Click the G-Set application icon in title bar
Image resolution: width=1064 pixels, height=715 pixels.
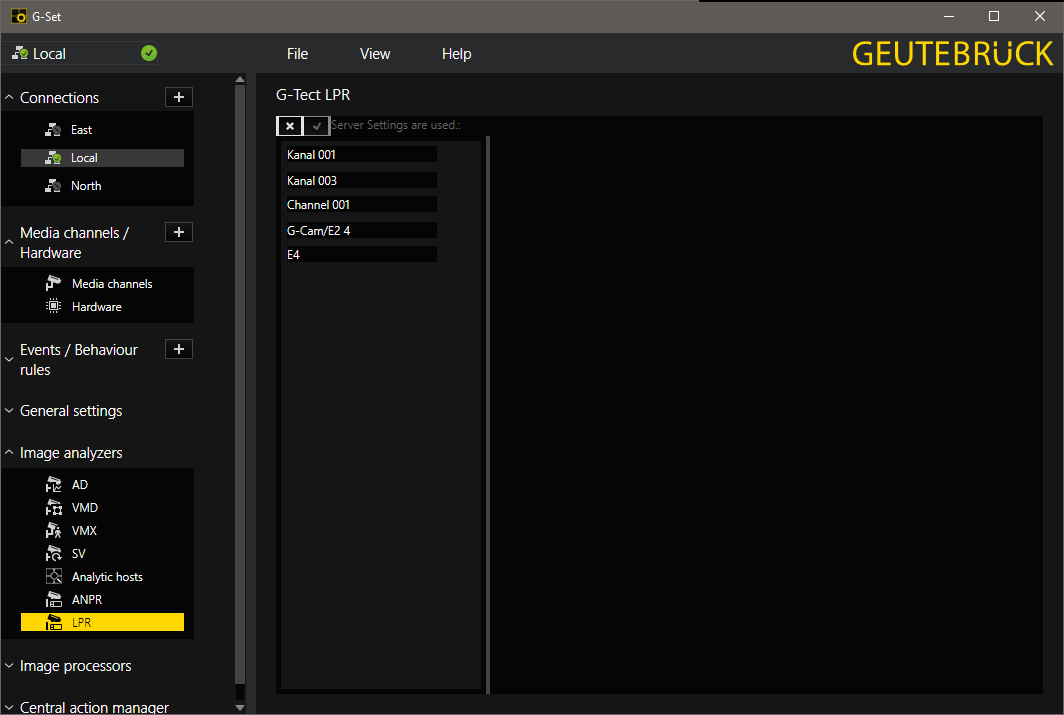[19, 16]
